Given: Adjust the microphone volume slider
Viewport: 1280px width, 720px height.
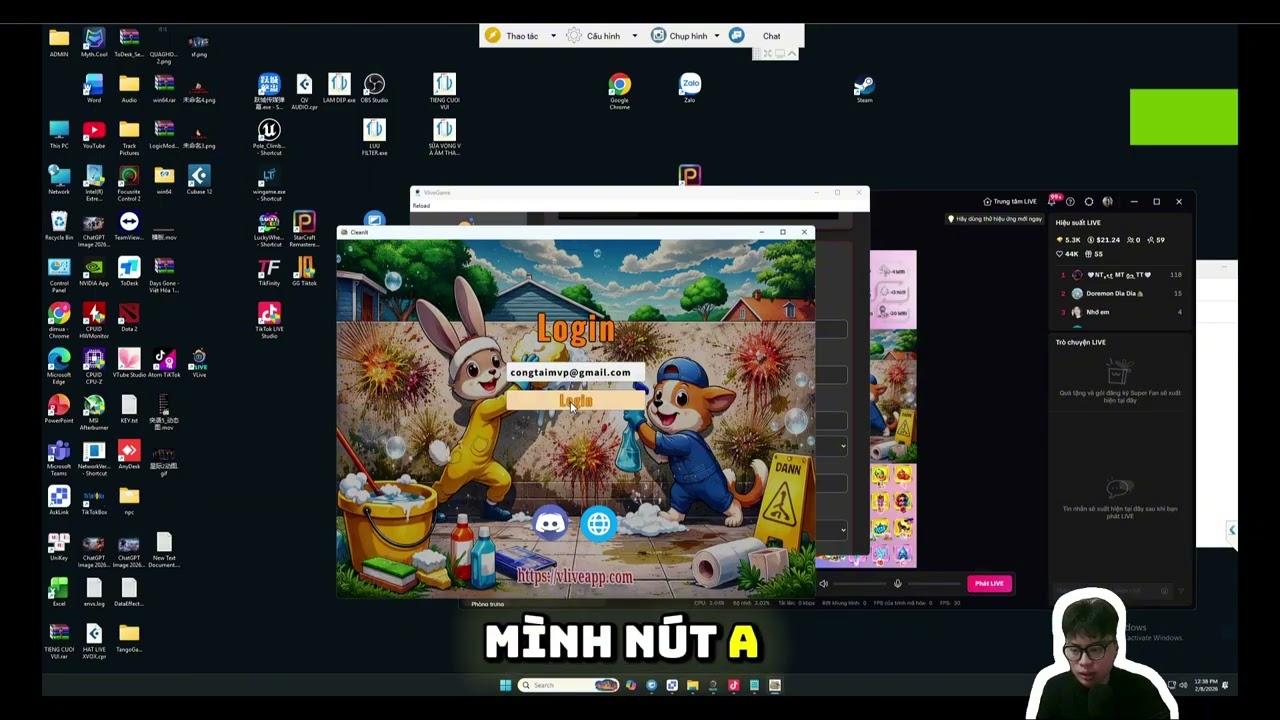Looking at the screenshot, I should coord(932,584).
